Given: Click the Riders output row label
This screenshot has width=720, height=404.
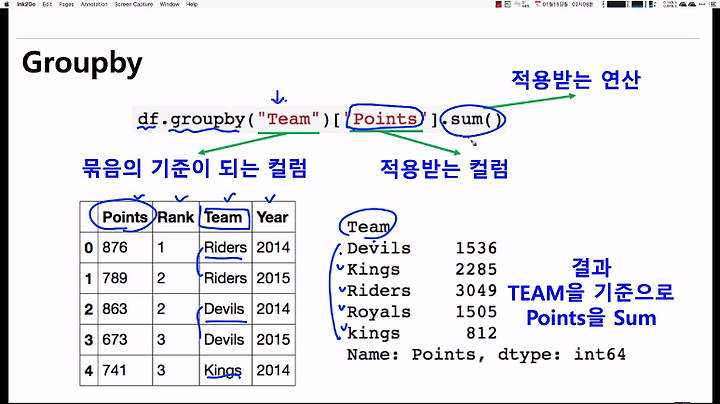Looking at the screenshot, I should coord(379,291).
